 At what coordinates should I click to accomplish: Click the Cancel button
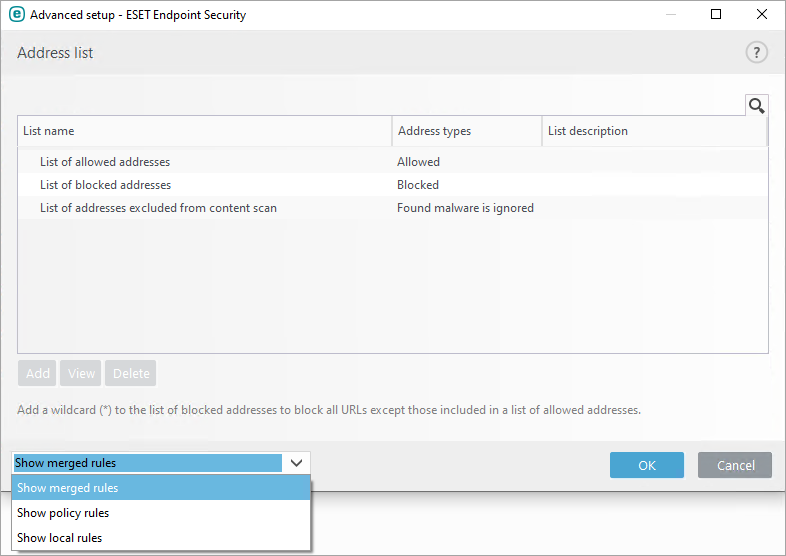click(x=735, y=465)
